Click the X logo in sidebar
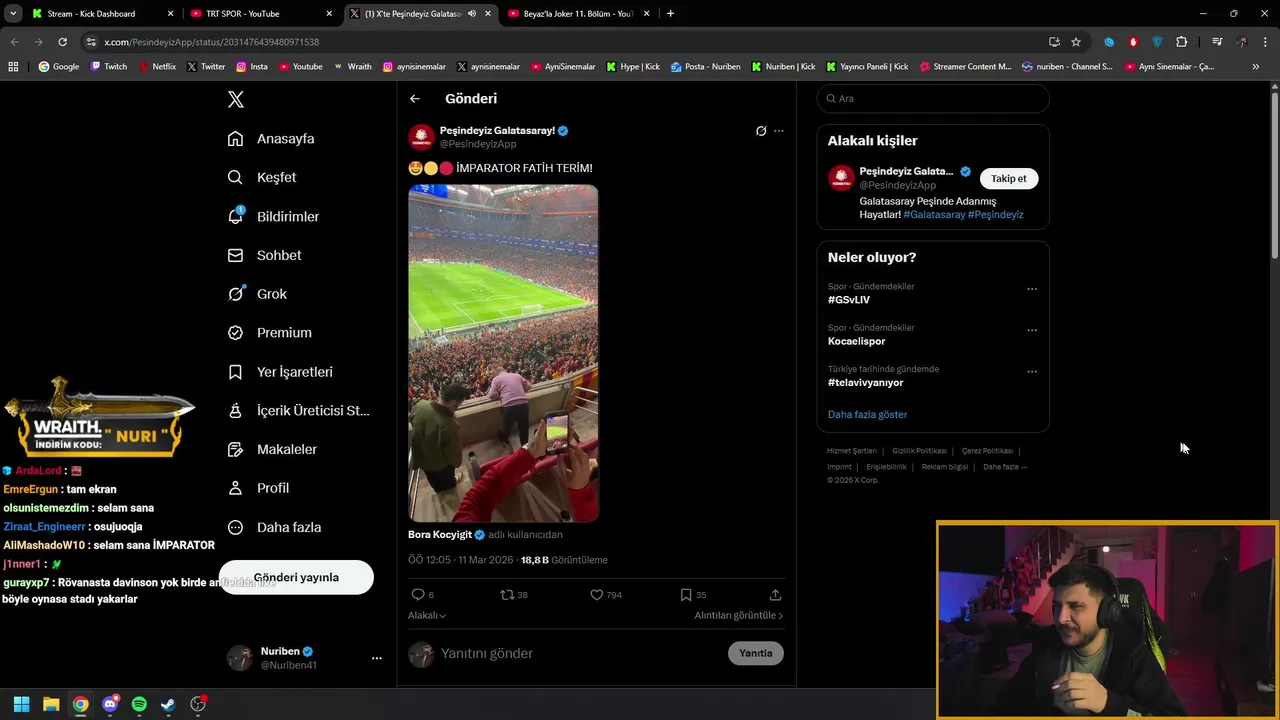Screen dimensions: 1280x720 click(x=235, y=99)
